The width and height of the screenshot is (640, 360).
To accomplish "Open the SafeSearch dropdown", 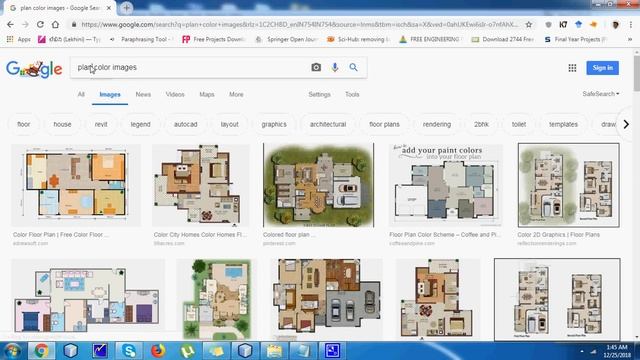I will pyautogui.click(x=601, y=94).
